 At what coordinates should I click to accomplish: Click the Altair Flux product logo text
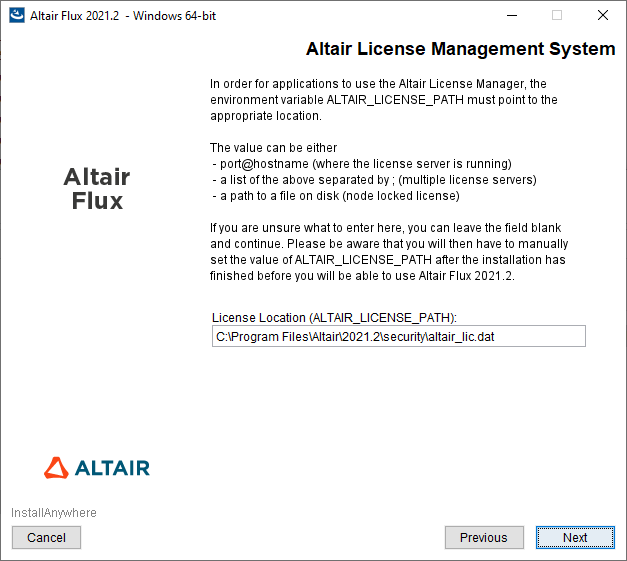point(97,188)
